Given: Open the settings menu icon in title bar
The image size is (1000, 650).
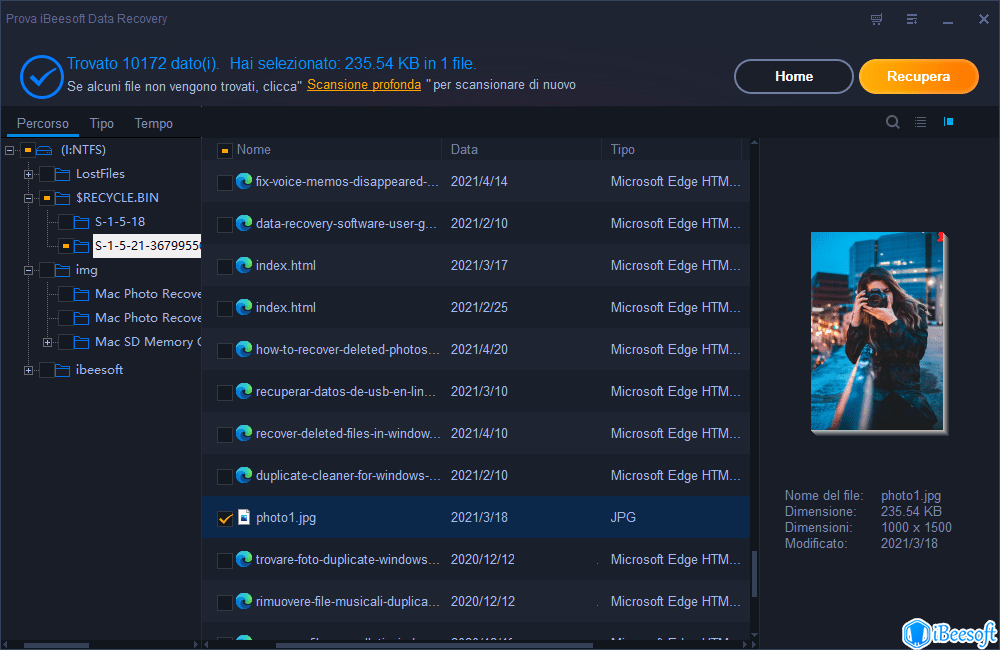Looking at the screenshot, I should coord(912,19).
